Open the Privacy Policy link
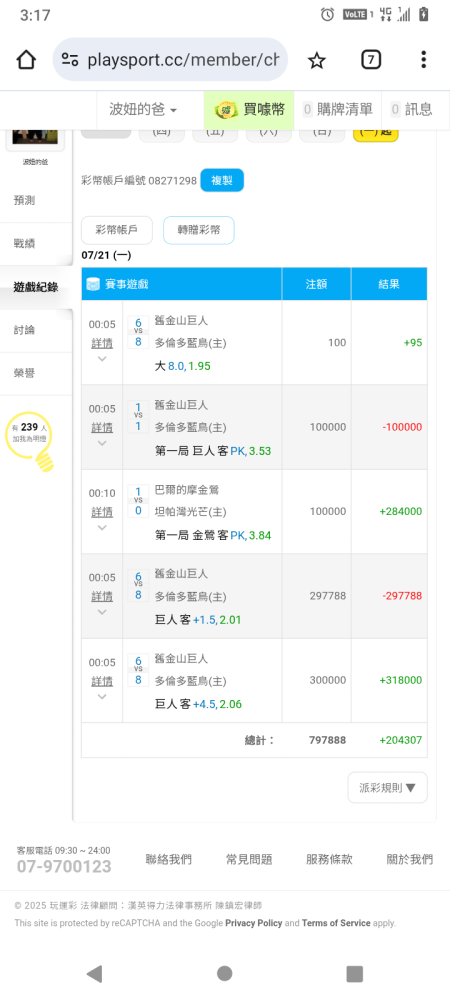Image resolution: width=450 pixels, height=1000 pixels. coord(254,923)
